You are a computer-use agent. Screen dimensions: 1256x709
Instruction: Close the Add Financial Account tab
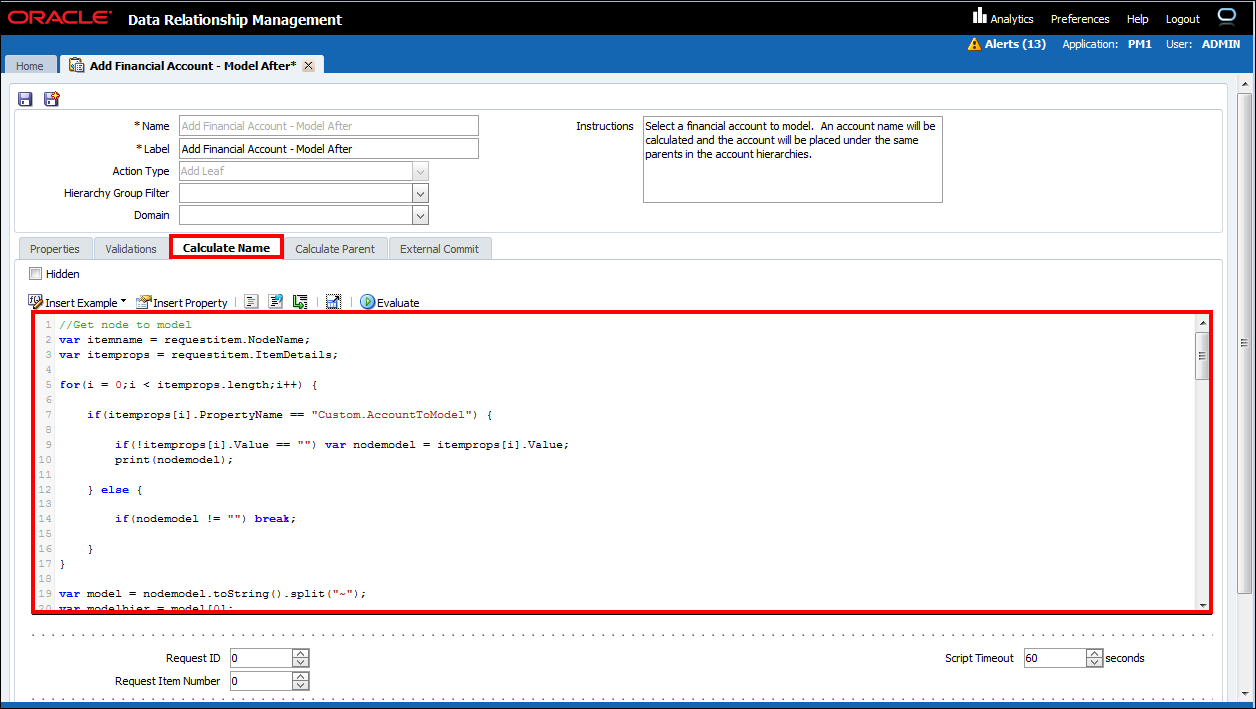point(308,65)
